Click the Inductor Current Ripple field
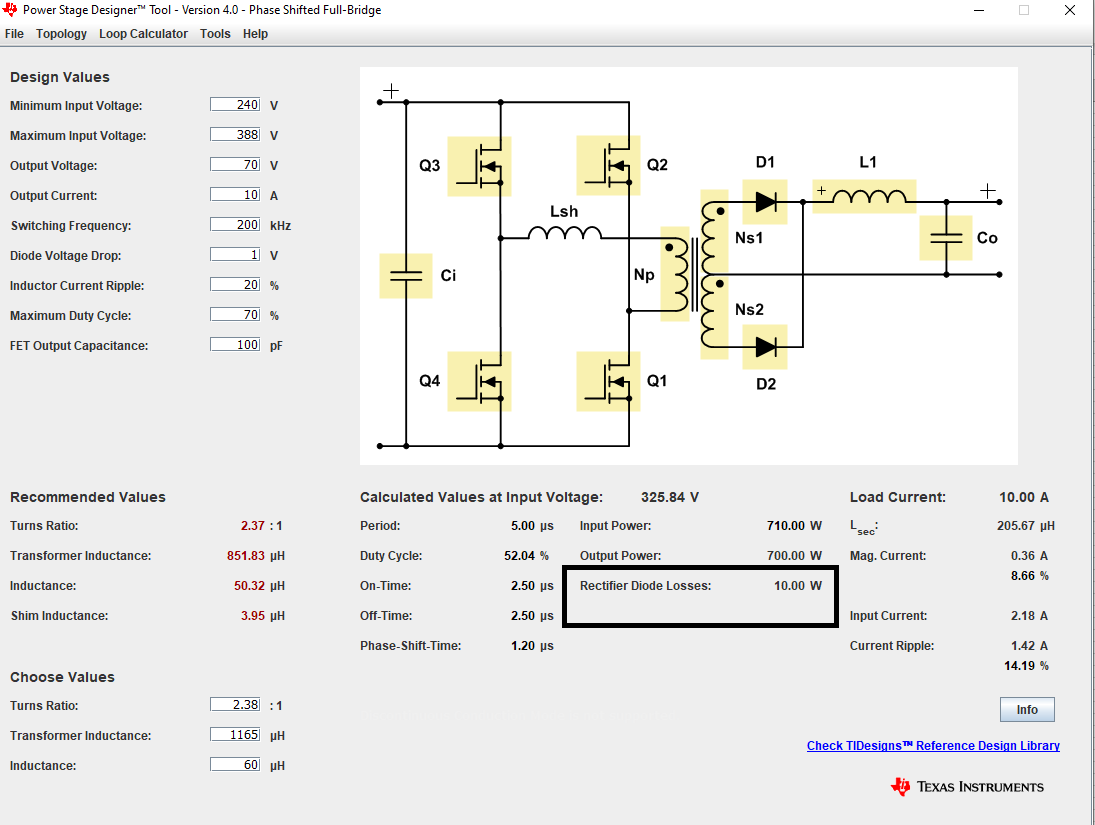 (x=235, y=285)
